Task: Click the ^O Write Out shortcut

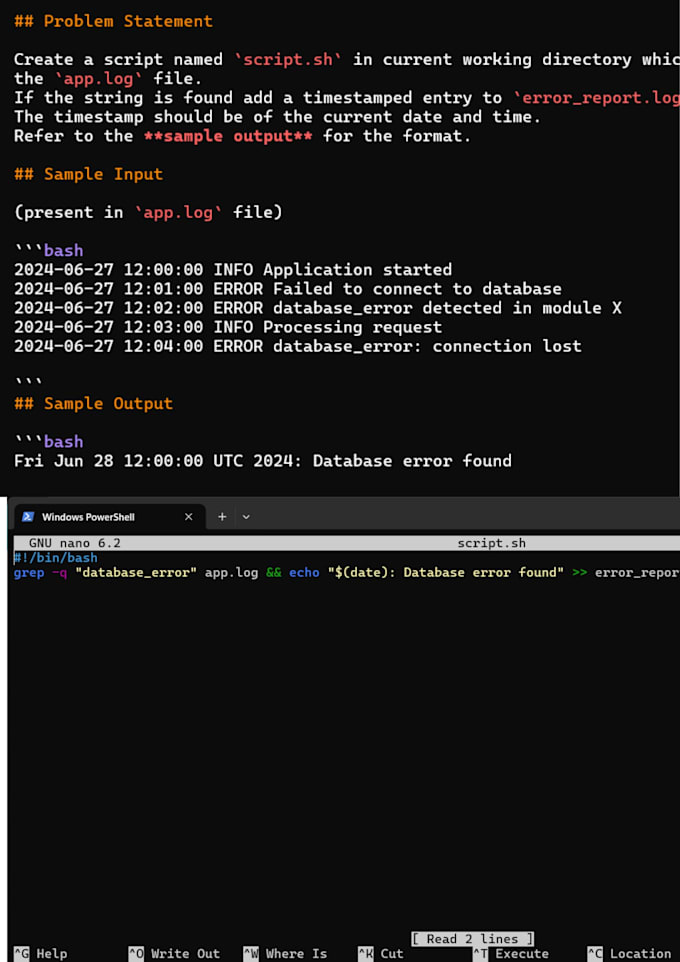Action: (174, 953)
